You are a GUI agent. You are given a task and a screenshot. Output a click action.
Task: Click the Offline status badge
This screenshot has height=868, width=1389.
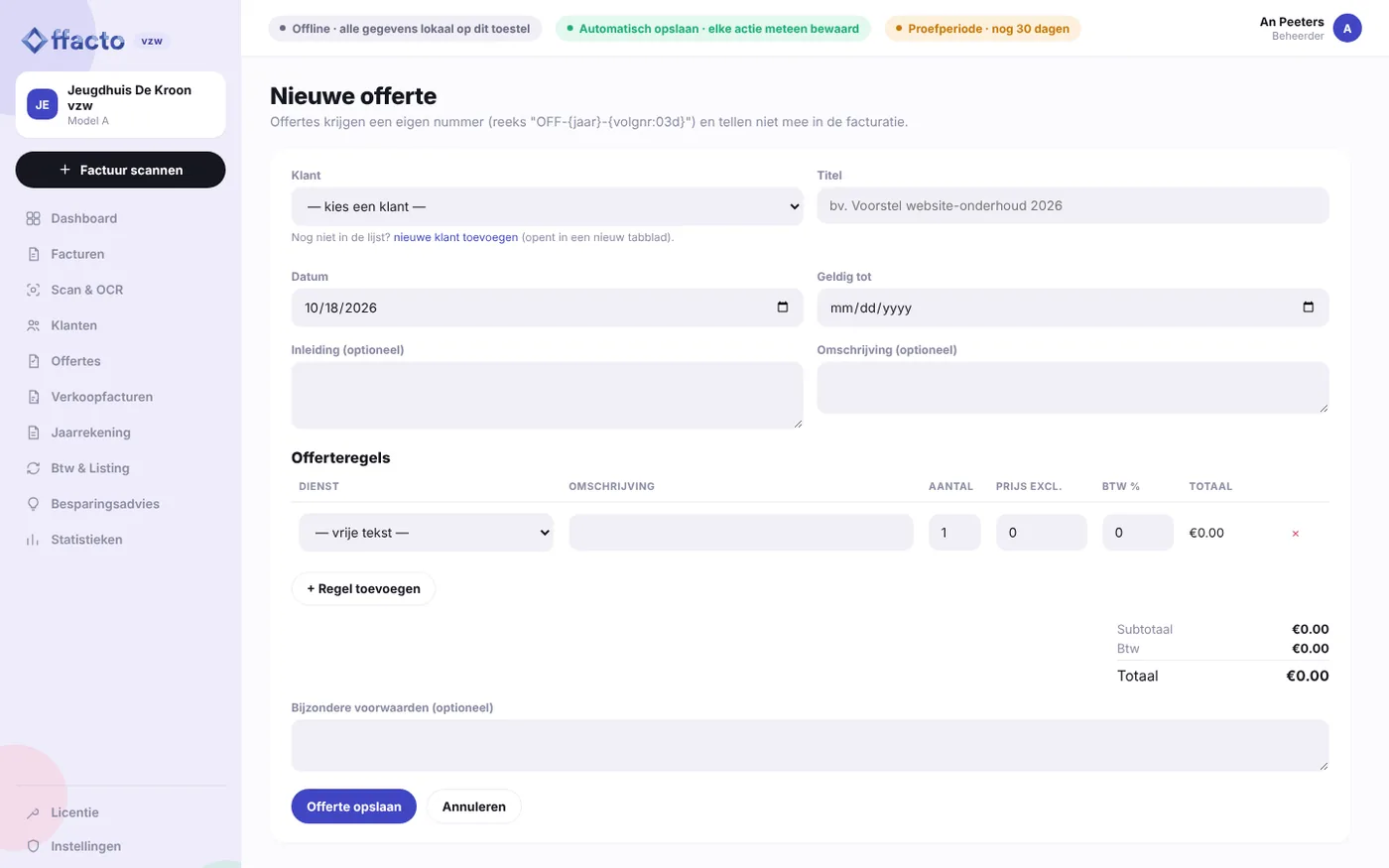click(405, 29)
